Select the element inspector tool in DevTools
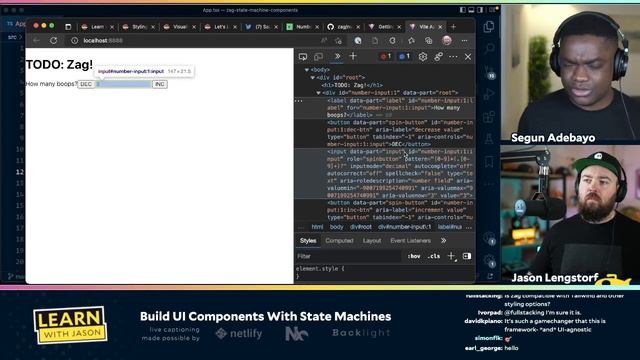Screen dimensions: 640x360 pos(303,57)
